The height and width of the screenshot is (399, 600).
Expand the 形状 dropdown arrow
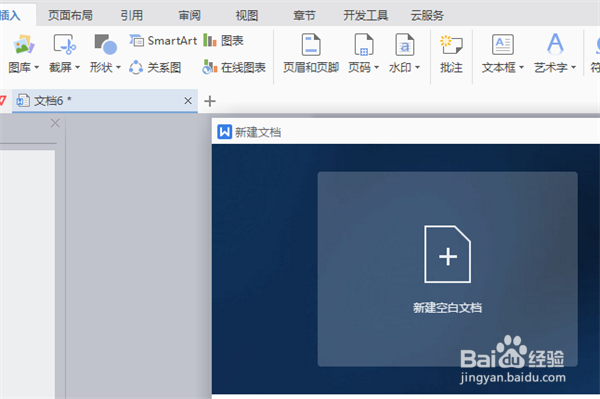(119, 67)
